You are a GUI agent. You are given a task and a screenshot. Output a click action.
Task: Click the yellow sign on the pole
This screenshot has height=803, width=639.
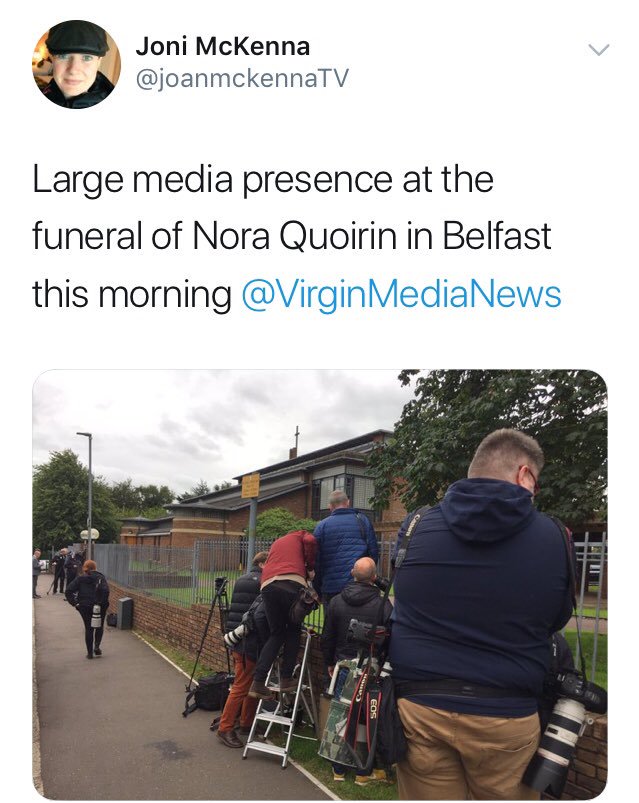(x=251, y=485)
